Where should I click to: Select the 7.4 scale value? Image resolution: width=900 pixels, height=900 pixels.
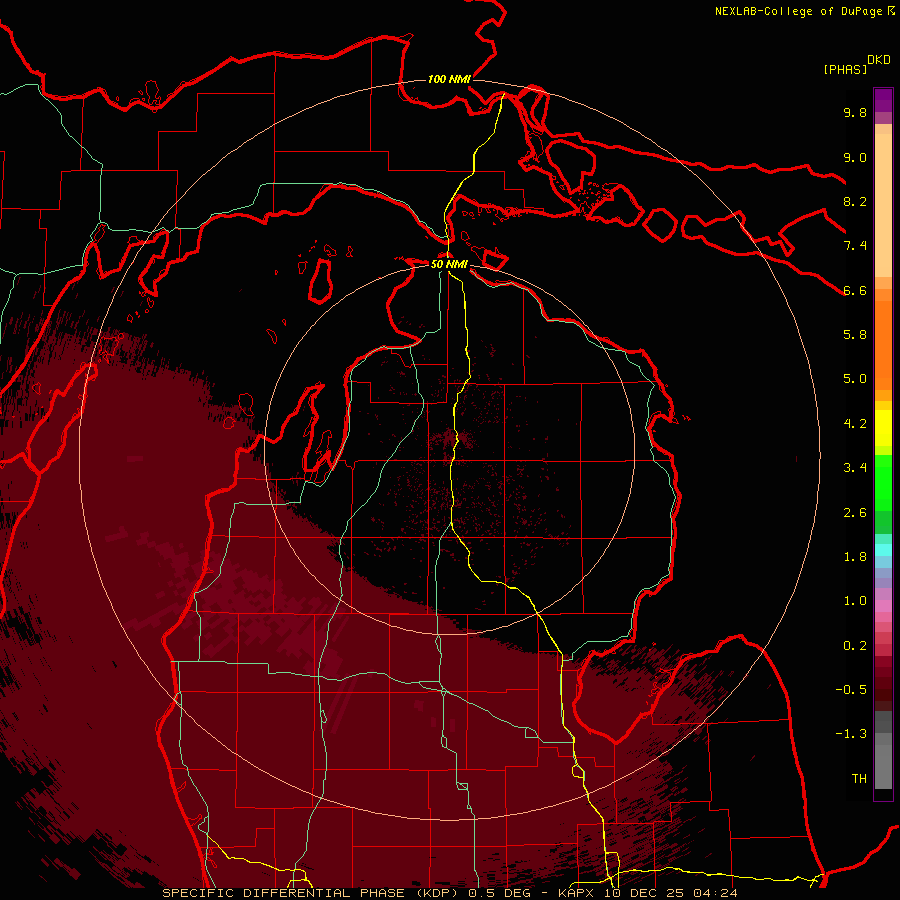[x=855, y=246]
